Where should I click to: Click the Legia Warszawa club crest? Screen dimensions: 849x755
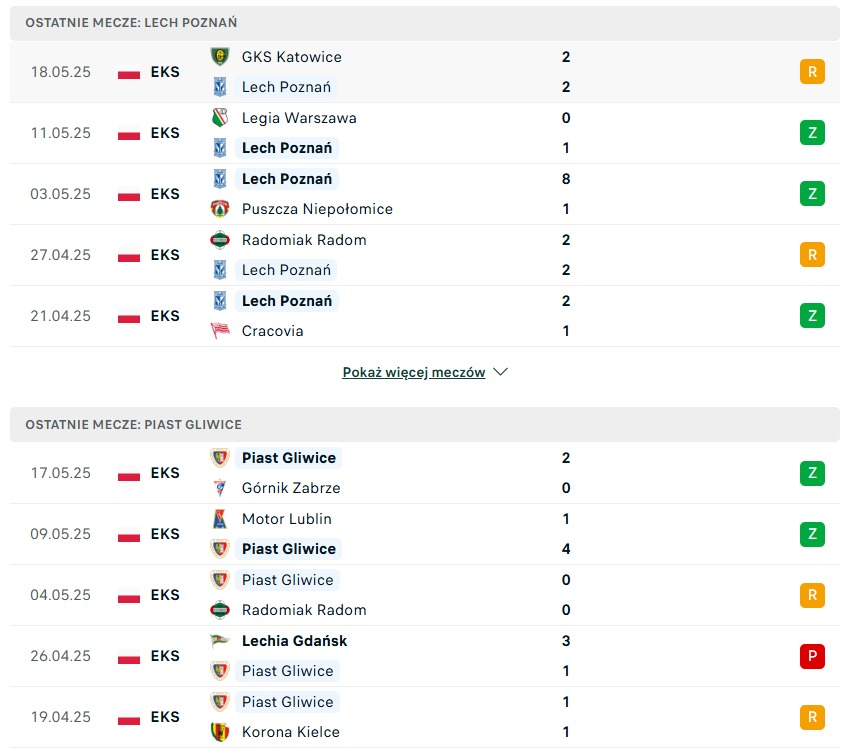point(220,118)
